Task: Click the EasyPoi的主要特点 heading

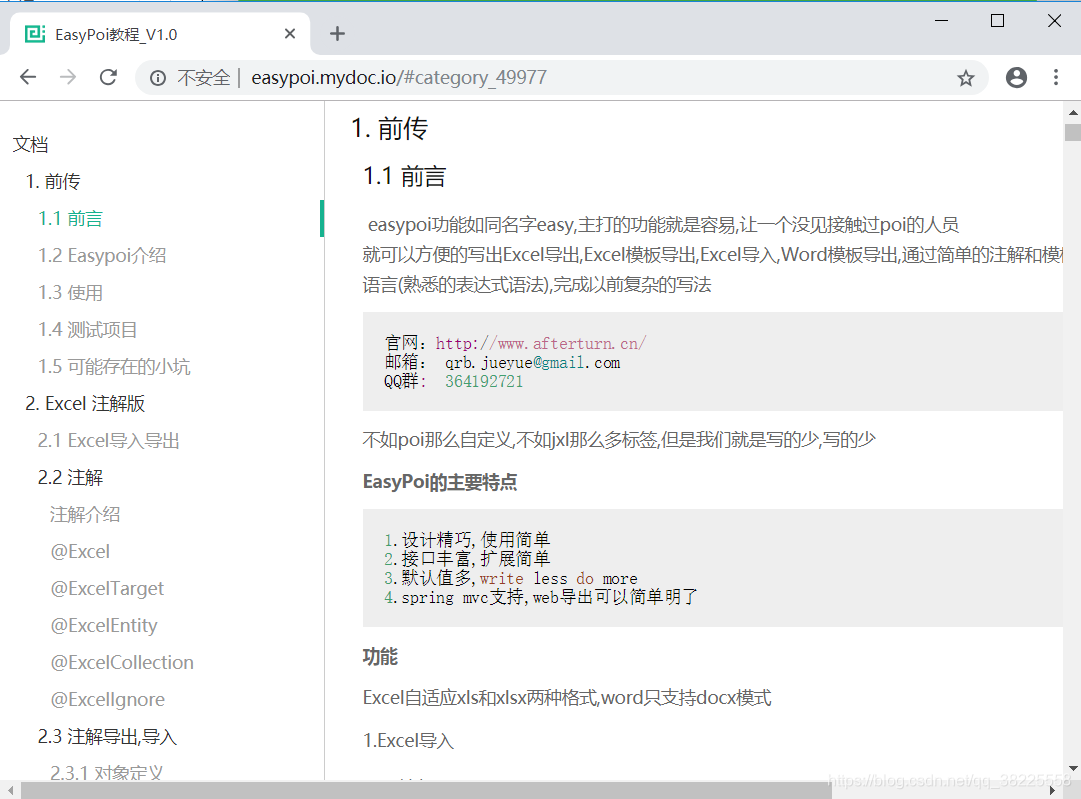Action: point(440,482)
